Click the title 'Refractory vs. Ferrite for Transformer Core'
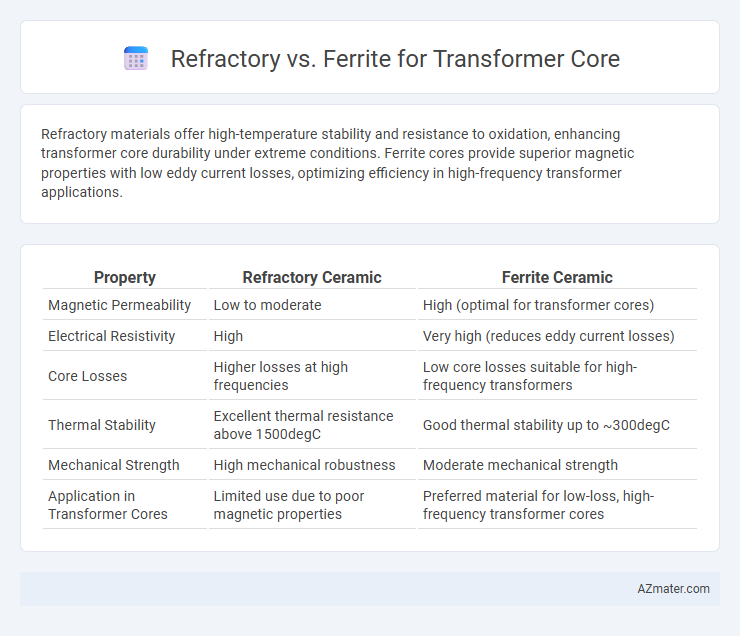Image resolution: width=740 pixels, height=636 pixels. [x=395, y=59]
